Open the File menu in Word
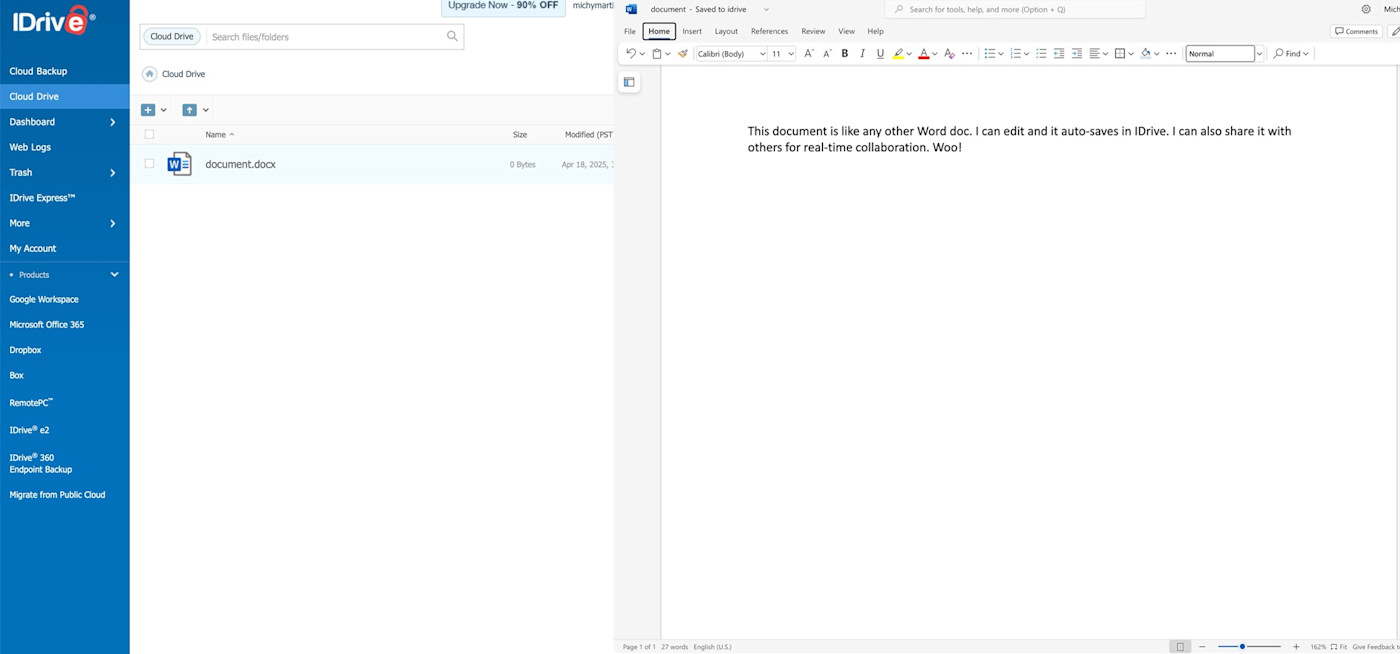Viewport: 1400px width, 654px height. (630, 31)
